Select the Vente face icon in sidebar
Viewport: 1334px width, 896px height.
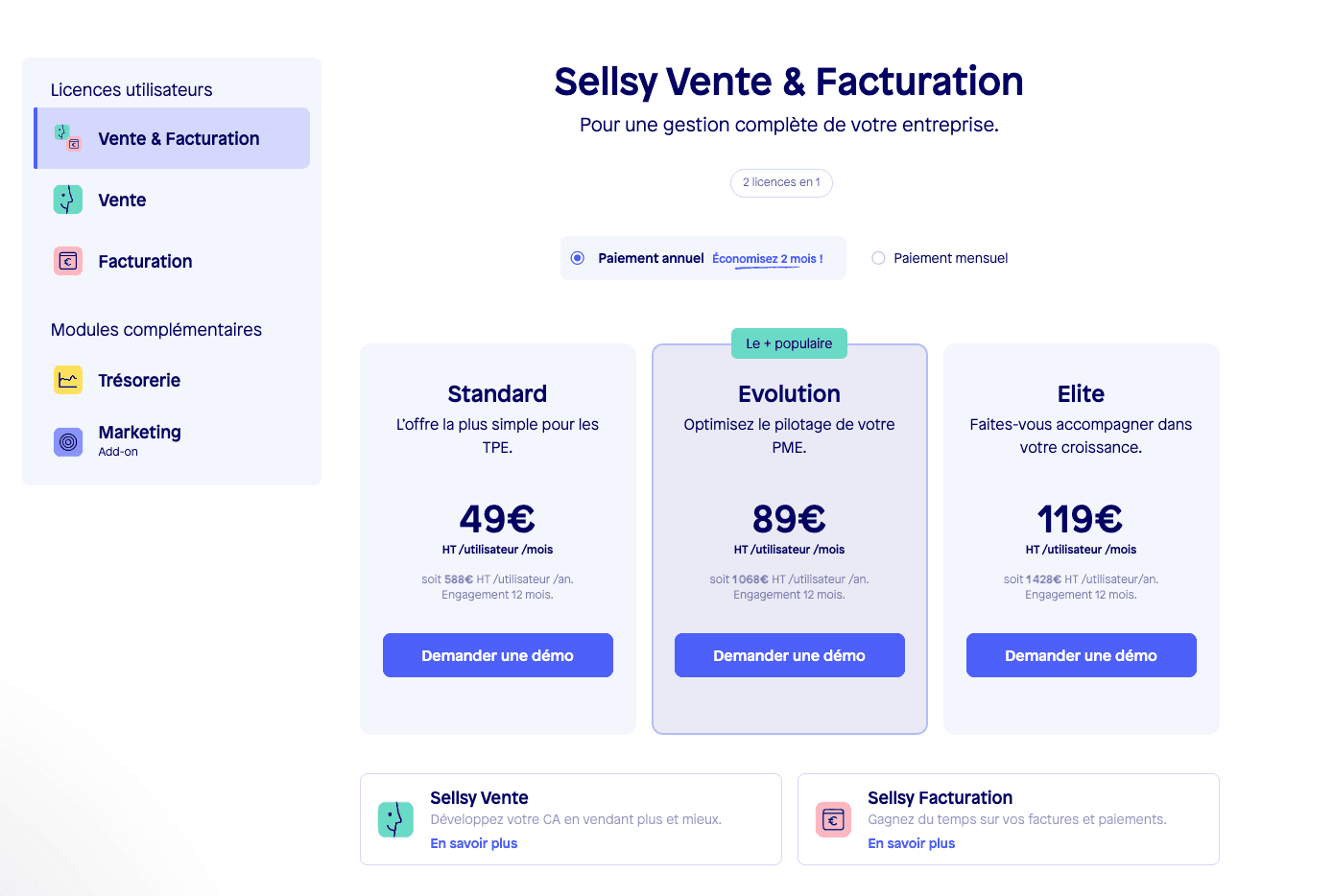pyautogui.click(x=67, y=200)
